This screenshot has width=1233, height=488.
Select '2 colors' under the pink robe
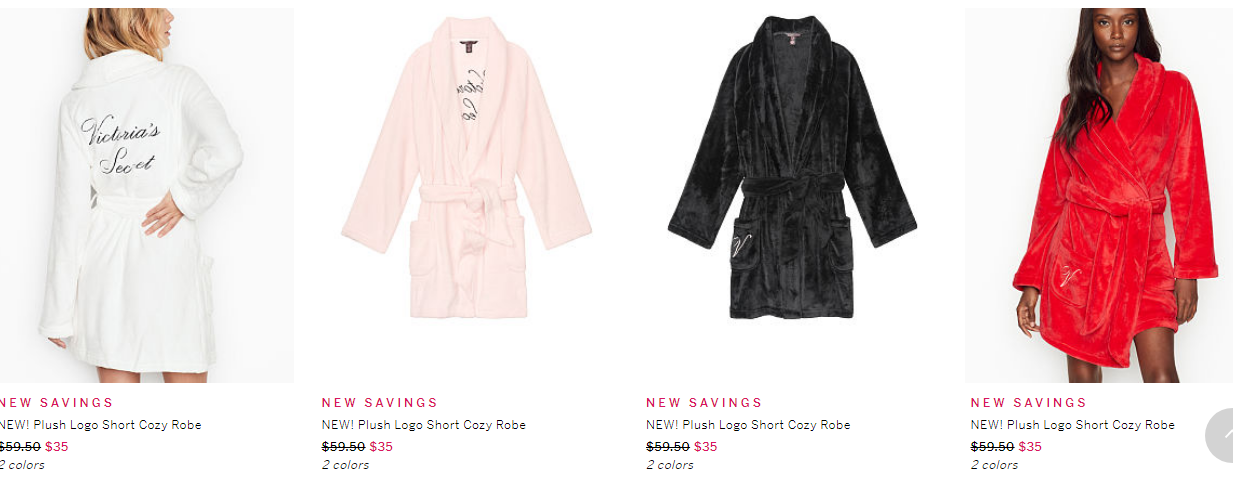point(345,465)
